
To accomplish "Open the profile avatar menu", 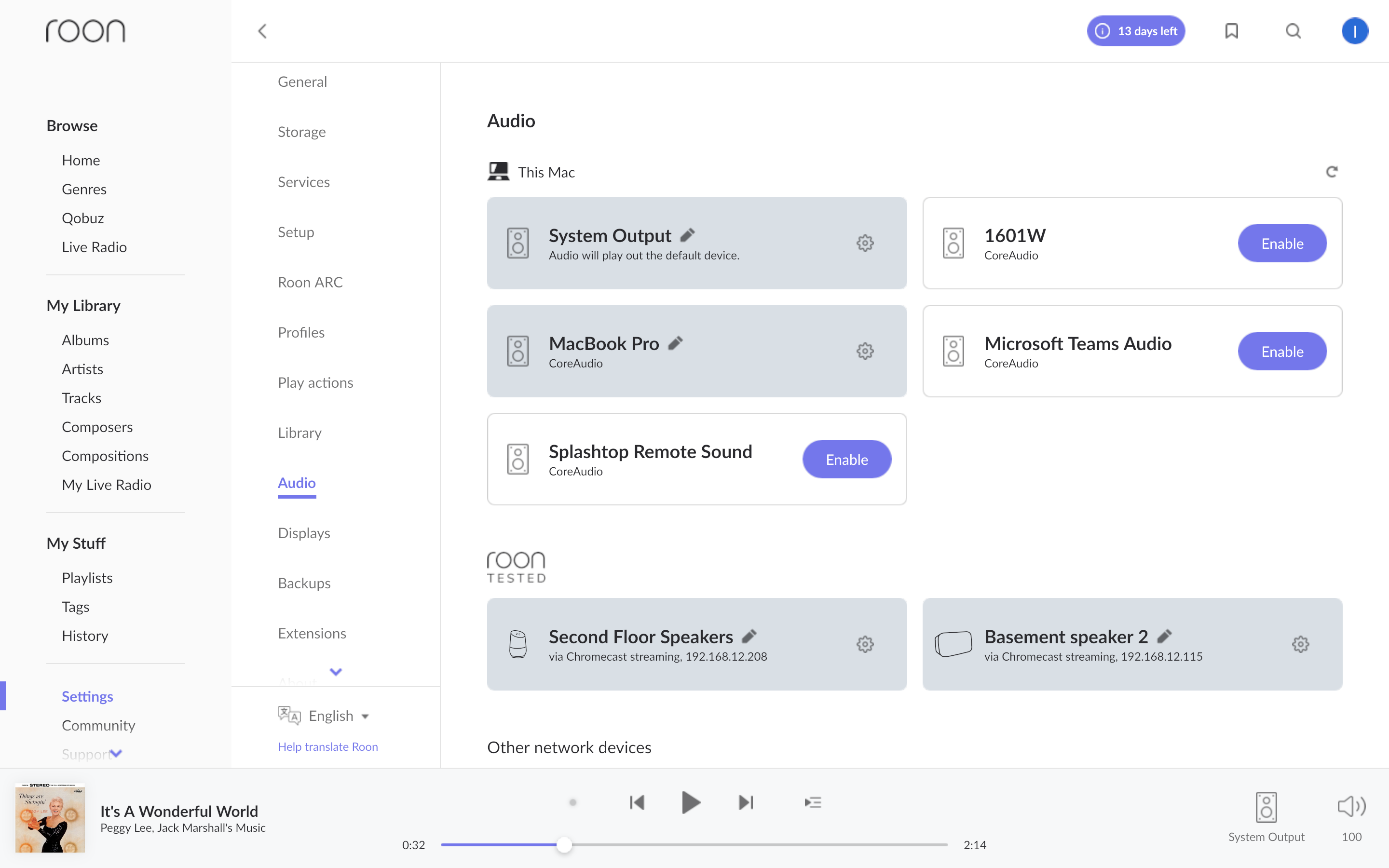I will click(x=1355, y=31).
